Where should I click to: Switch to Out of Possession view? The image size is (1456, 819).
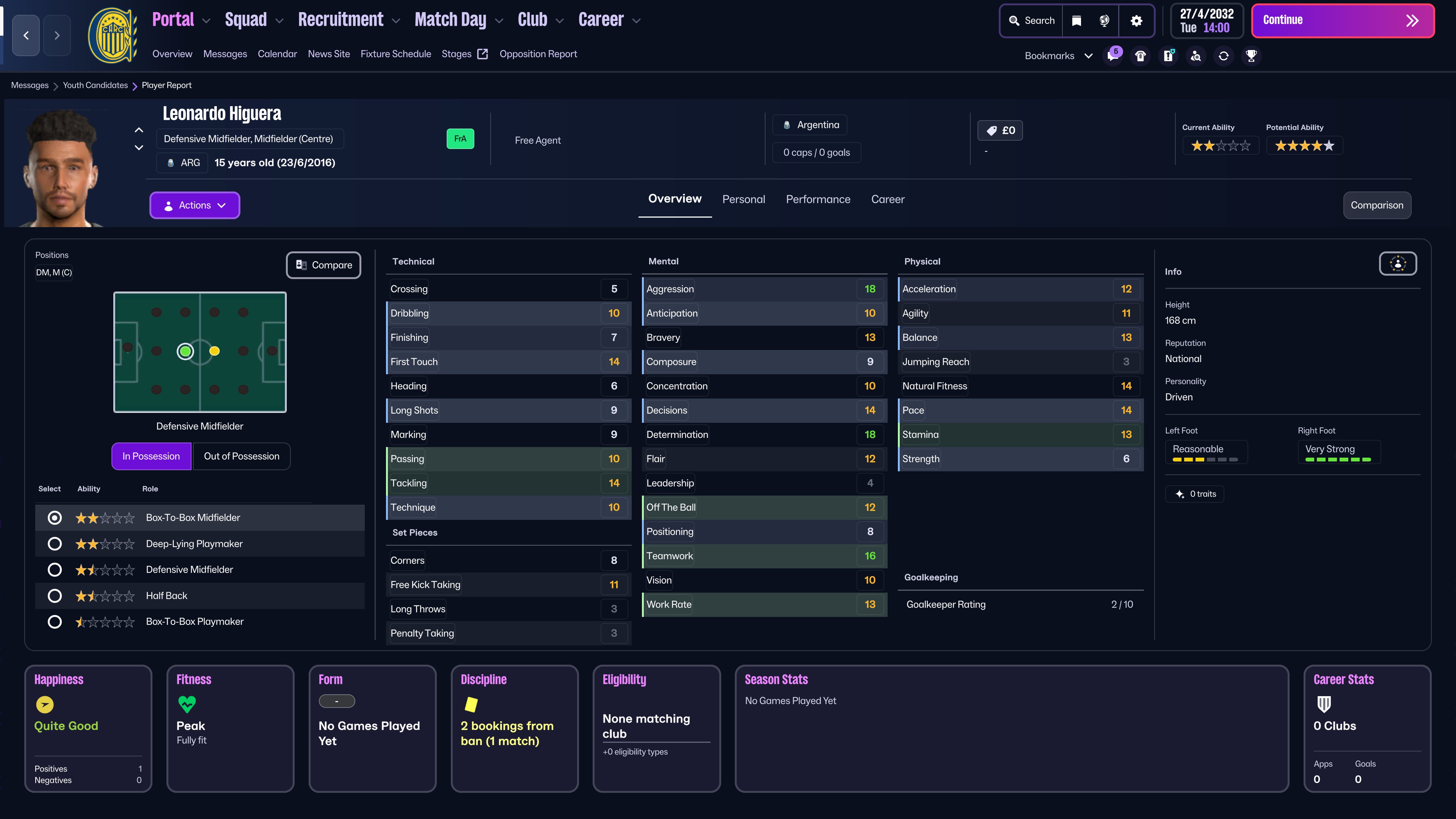[x=242, y=456]
